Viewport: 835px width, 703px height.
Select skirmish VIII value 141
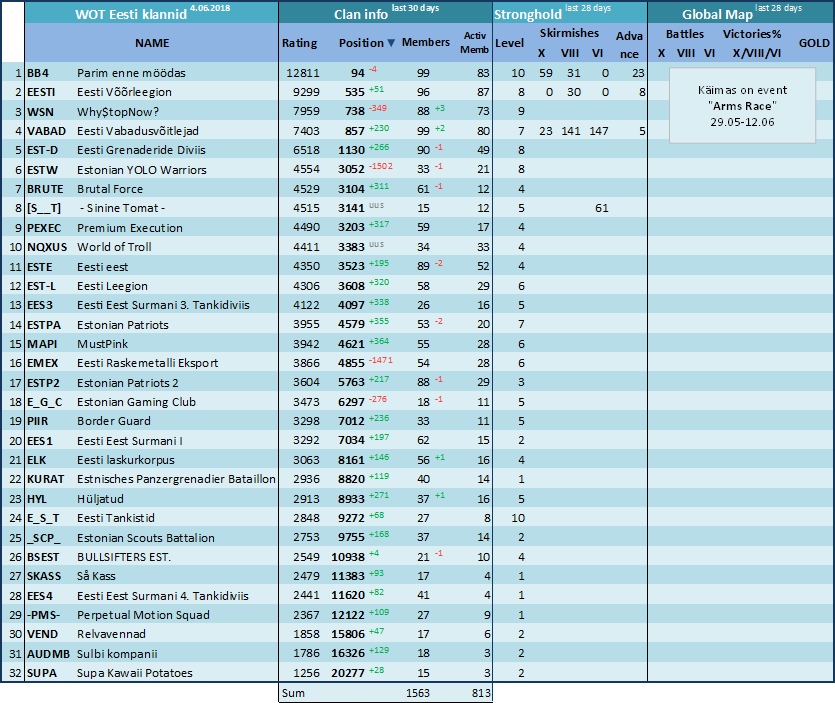click(570, 131)
